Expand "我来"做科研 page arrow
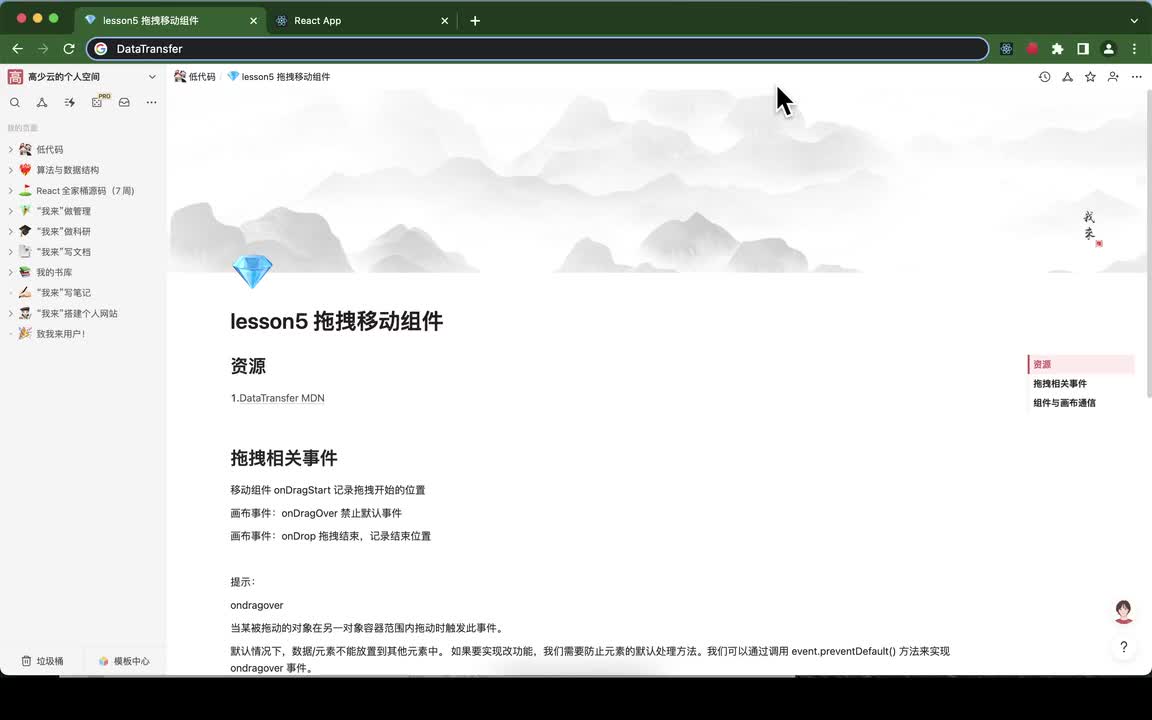This screenshot has width=1152, height=720. (x=10, y=231)
